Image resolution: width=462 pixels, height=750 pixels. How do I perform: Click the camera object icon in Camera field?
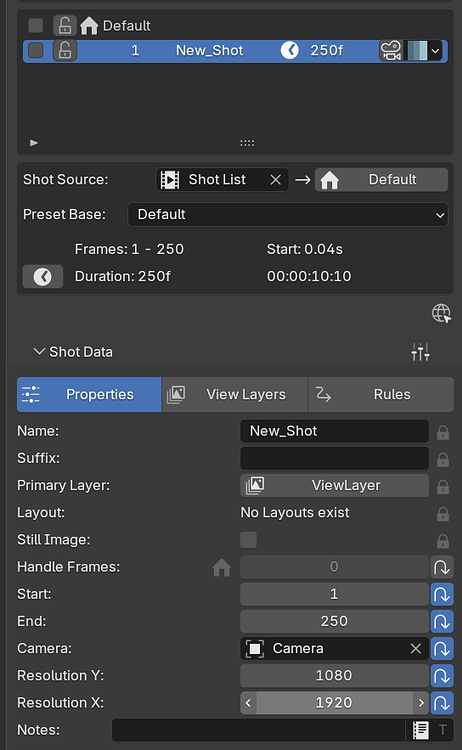click(255, 649)
